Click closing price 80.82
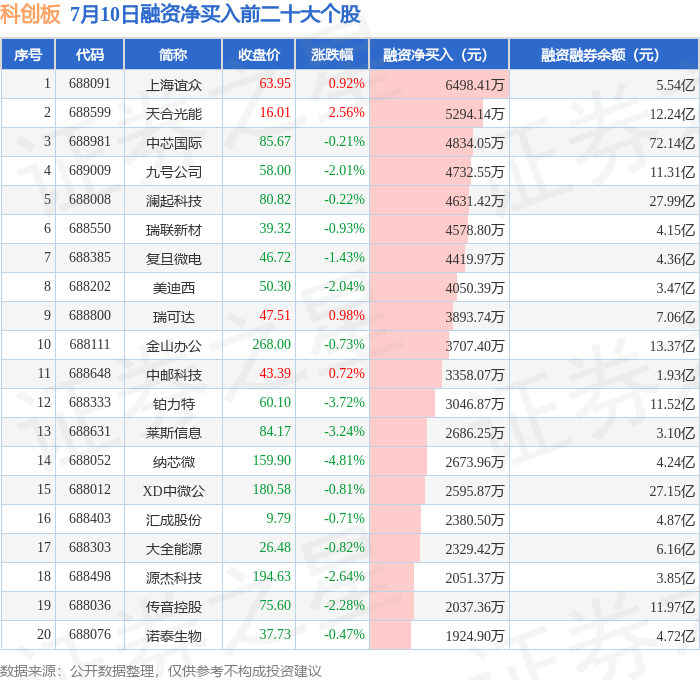The height and width of the screenshot is (680, 700). coord(275,200)
